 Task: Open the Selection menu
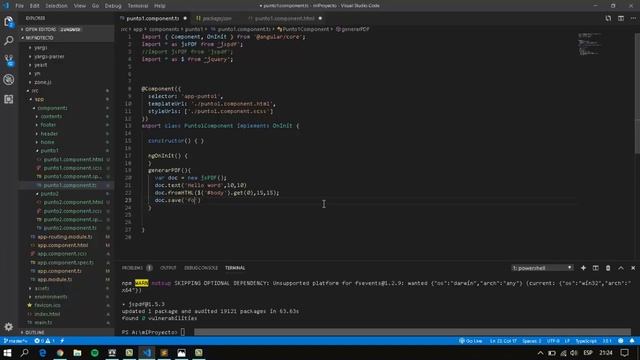pyautogui.click(x=56, y=6)
